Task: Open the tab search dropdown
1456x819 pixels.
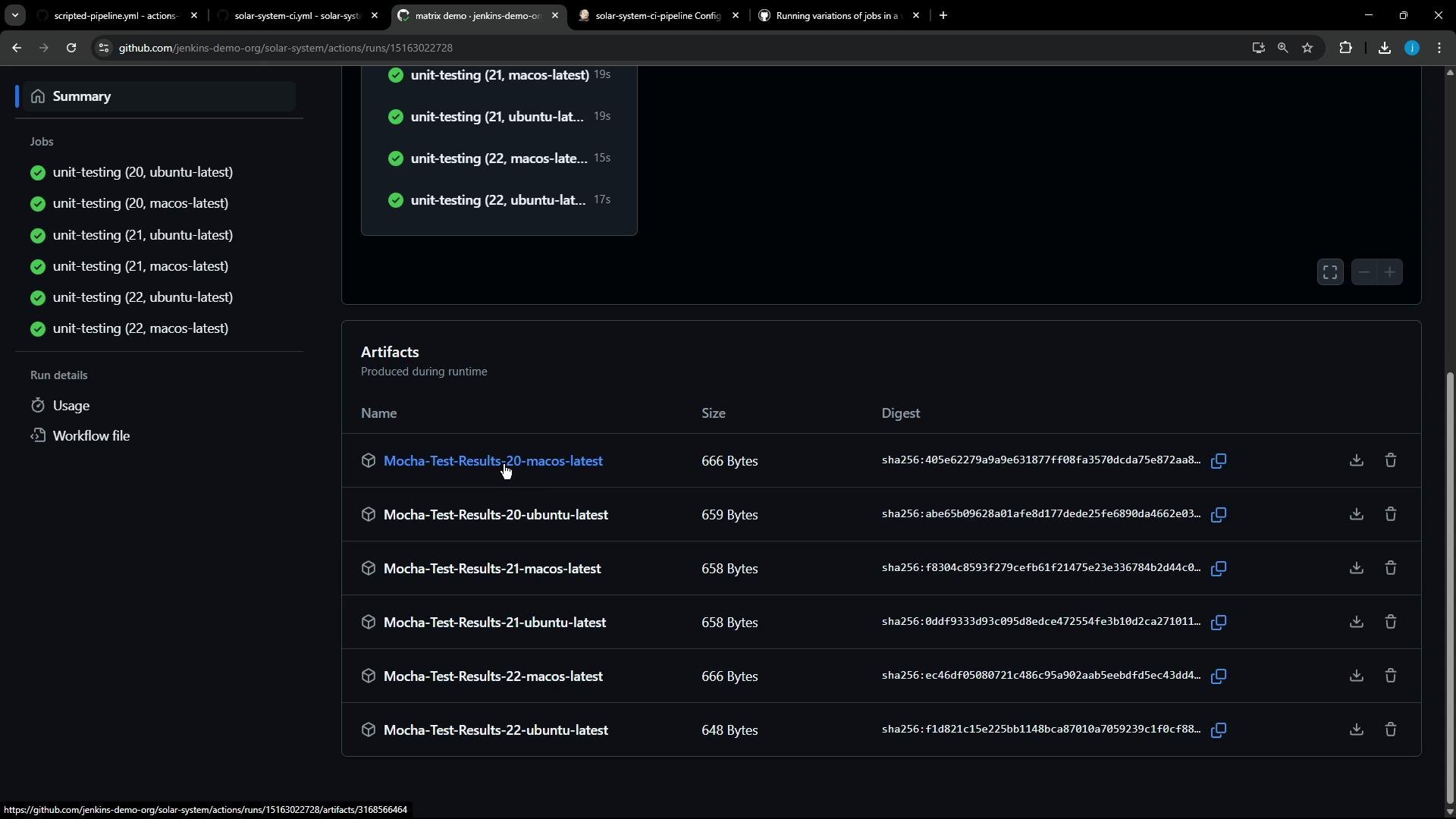Action: coord(14,15)
